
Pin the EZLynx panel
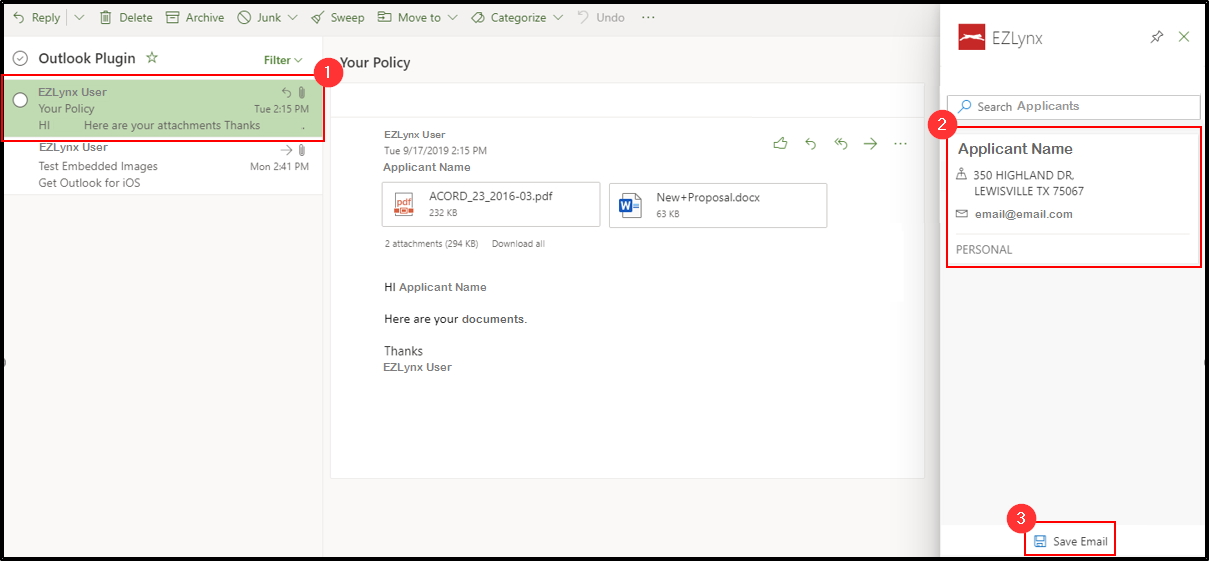pos(1157,37)
